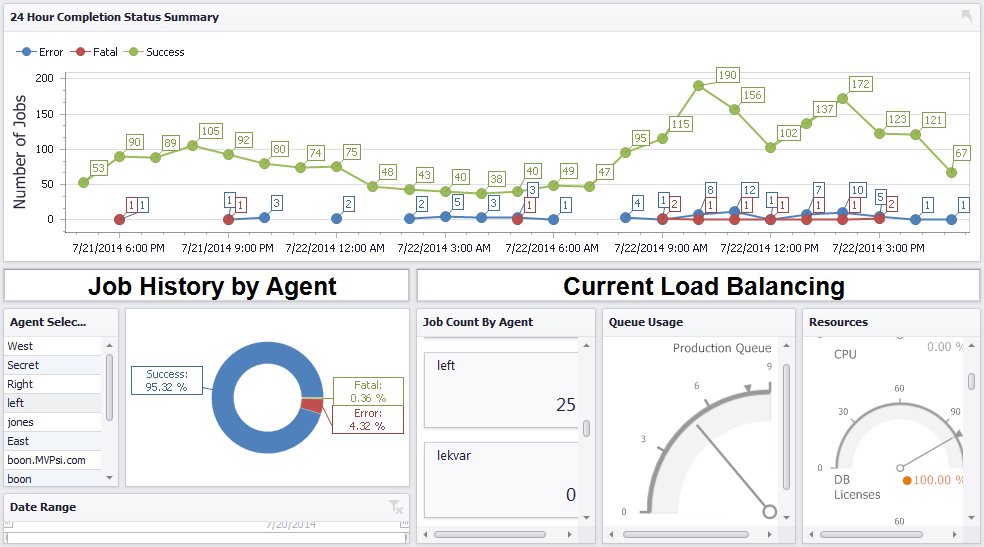This screenshot has width=984, height=547.
Task: Click the Error data label 12
Action: pos(750,190)
